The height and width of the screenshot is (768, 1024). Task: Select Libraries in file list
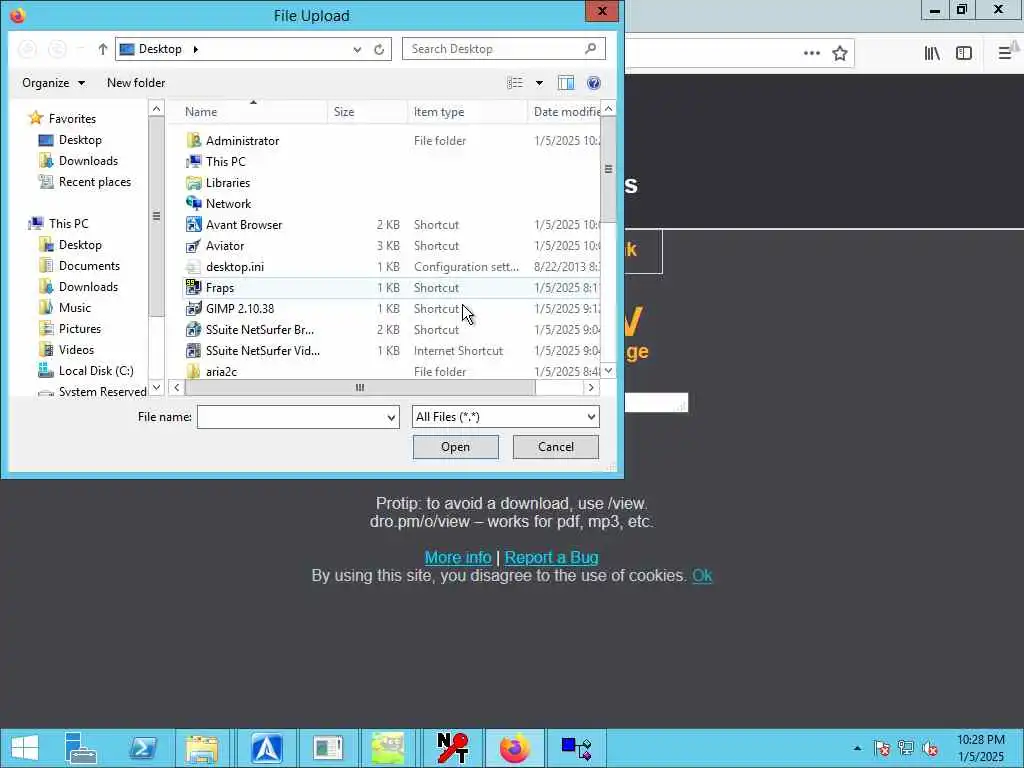pos(391,182)
